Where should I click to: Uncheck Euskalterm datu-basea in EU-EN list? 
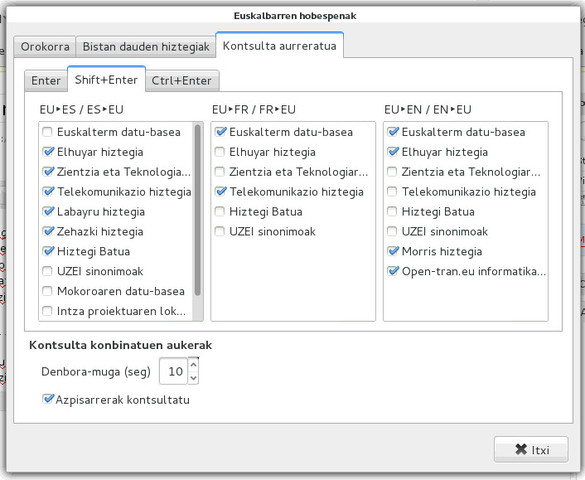click(392, 132)
